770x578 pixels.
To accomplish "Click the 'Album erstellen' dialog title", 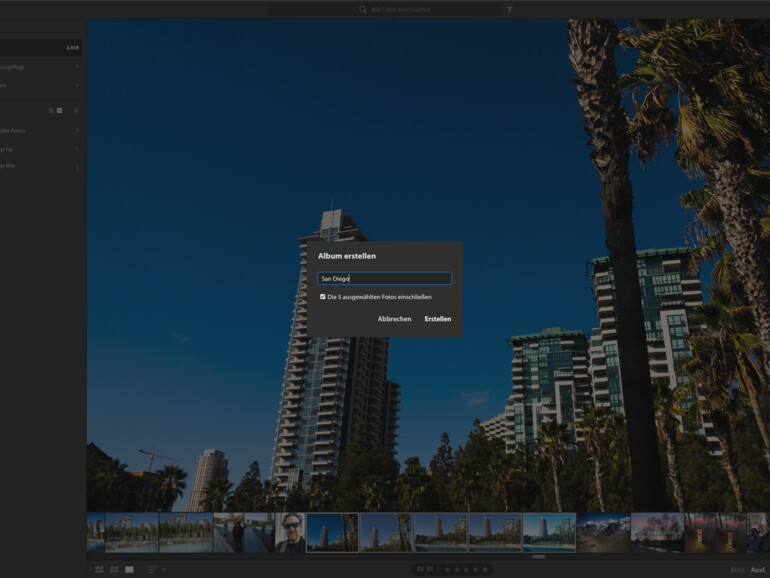I will coord(347,256).
